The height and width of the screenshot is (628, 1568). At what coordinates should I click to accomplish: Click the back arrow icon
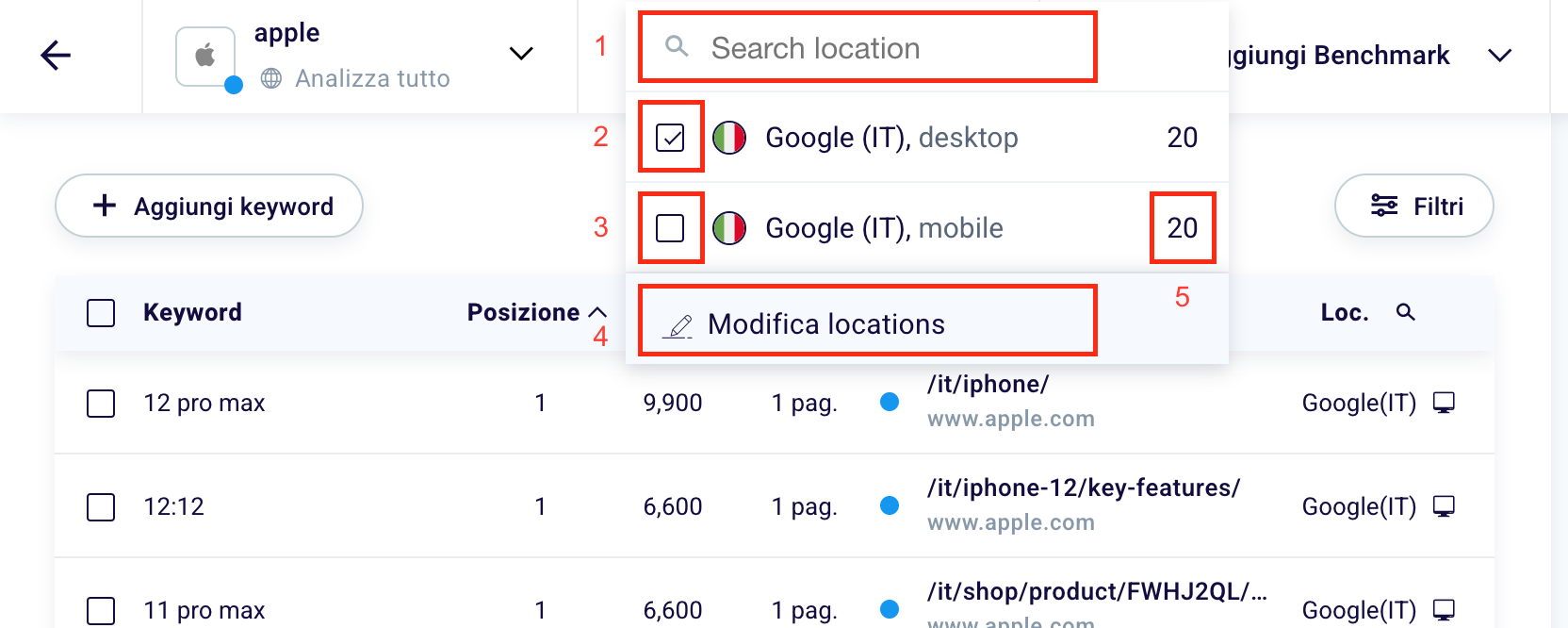point(56,56)
